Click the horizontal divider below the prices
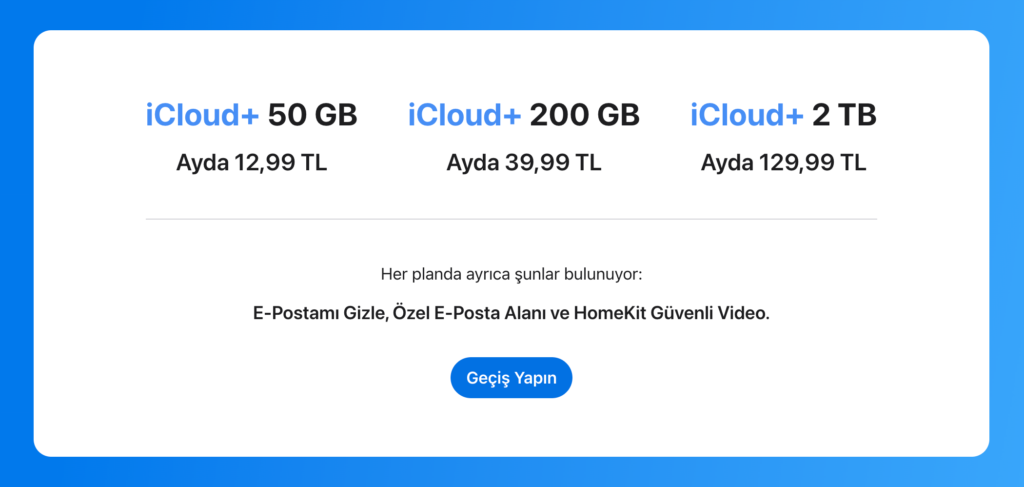 511,218
